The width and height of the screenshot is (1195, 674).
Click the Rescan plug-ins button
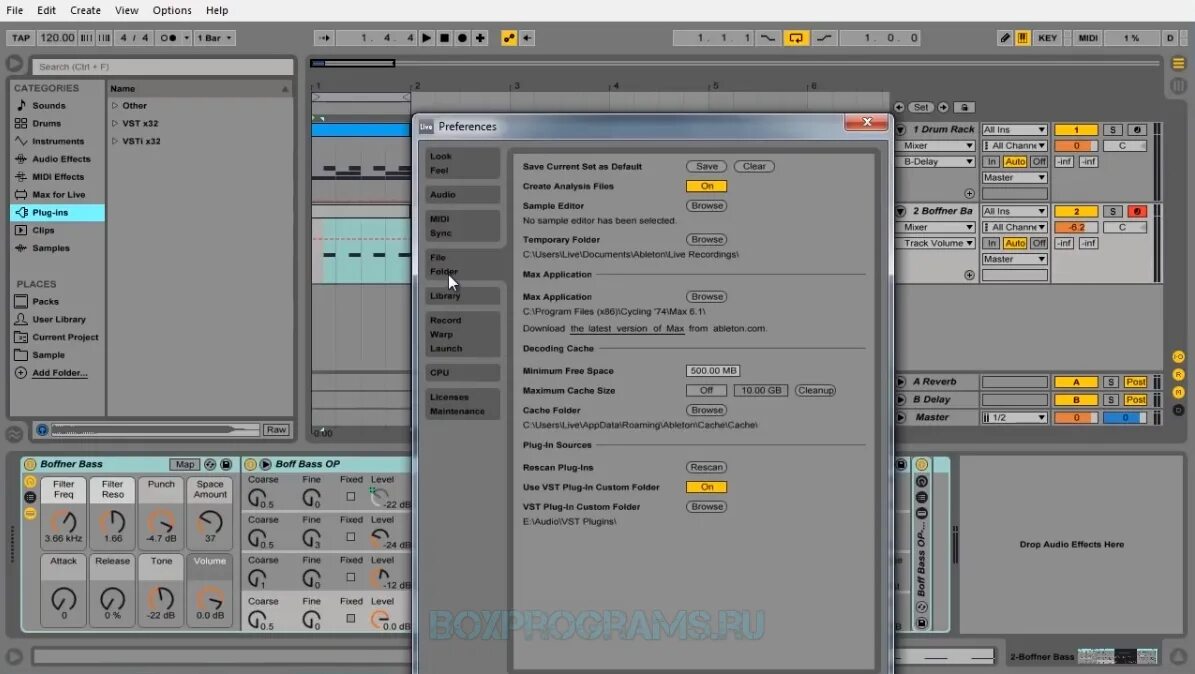point(706,467)
